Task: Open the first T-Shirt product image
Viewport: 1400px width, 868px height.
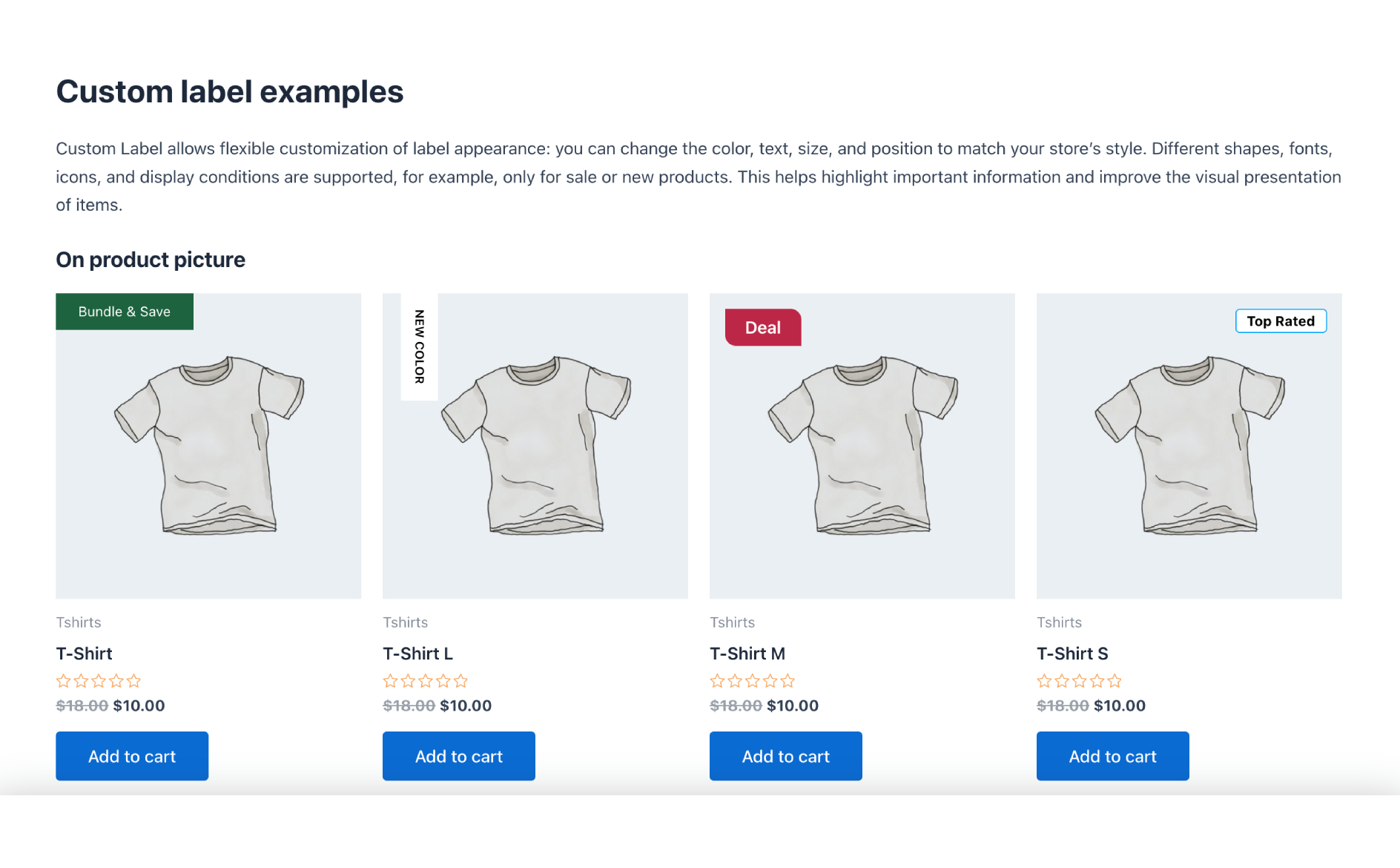Action: tap(208, 460)
